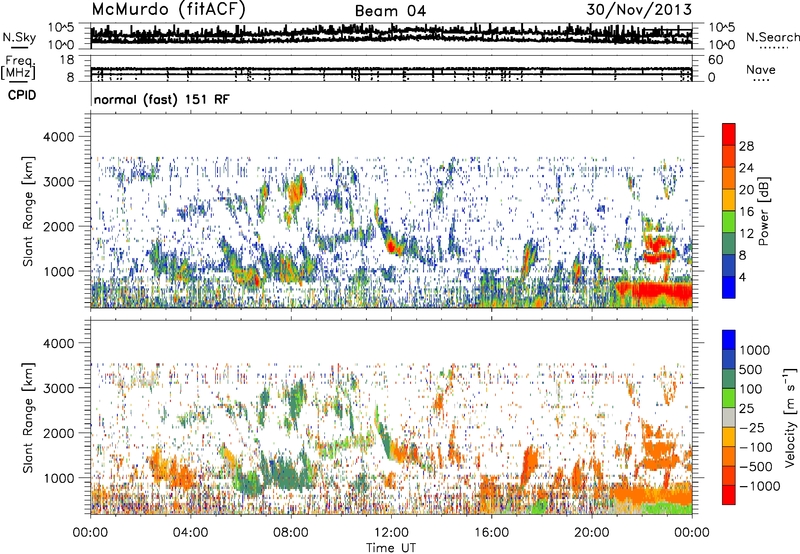Click red segment of power colorbar

(x=729, y=134)
